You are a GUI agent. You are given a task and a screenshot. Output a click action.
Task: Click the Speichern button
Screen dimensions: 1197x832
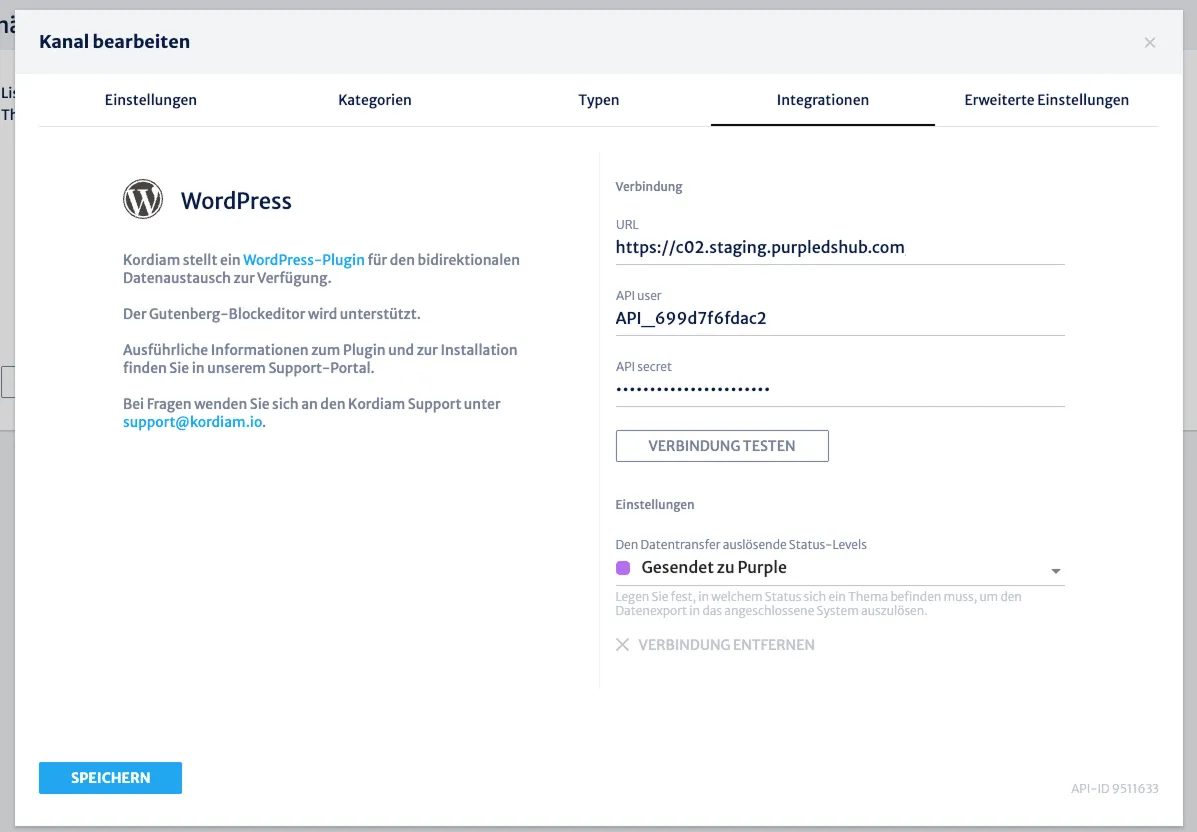110,778
